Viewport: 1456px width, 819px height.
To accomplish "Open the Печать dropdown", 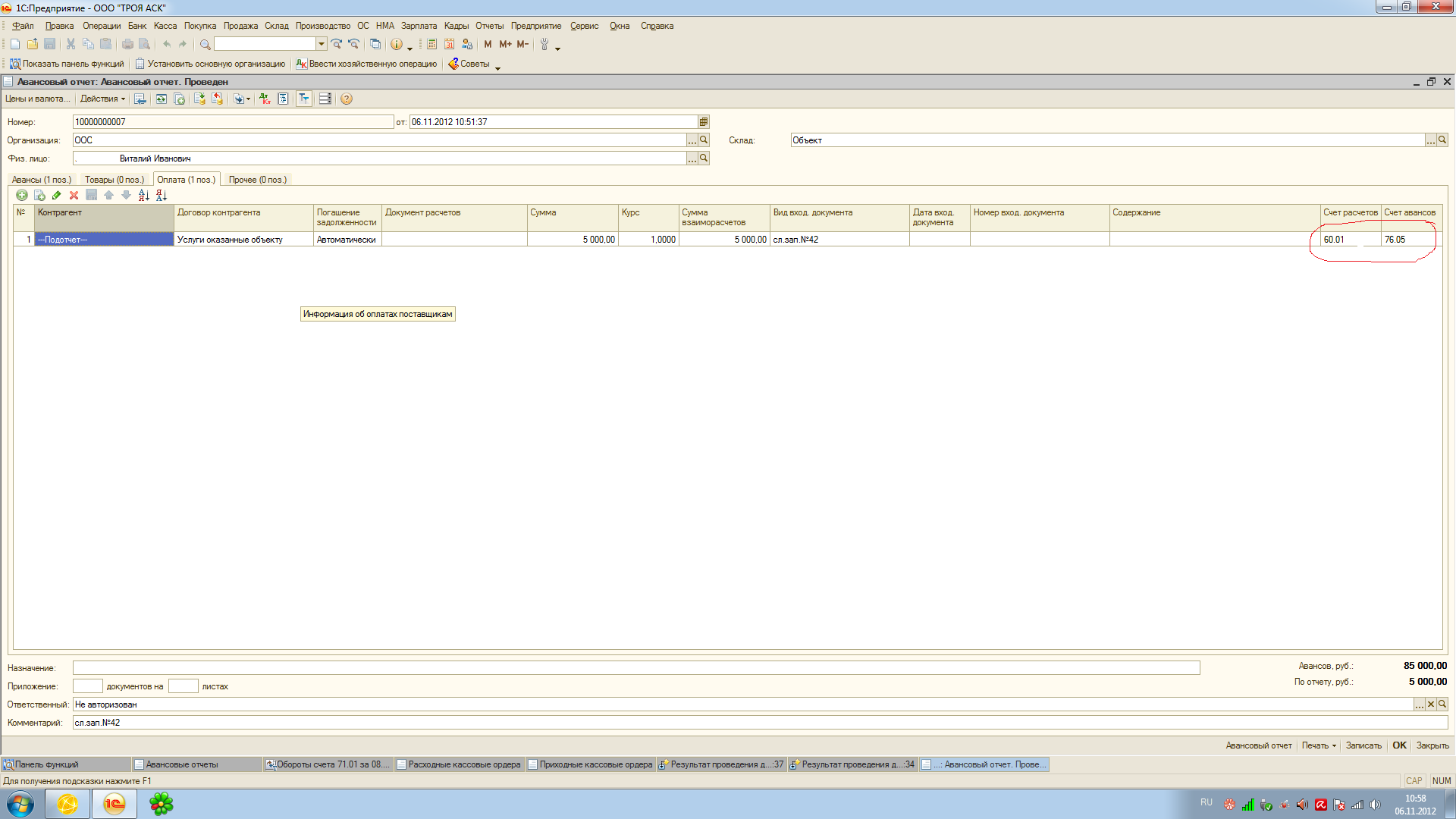I will click(1319, 745).
